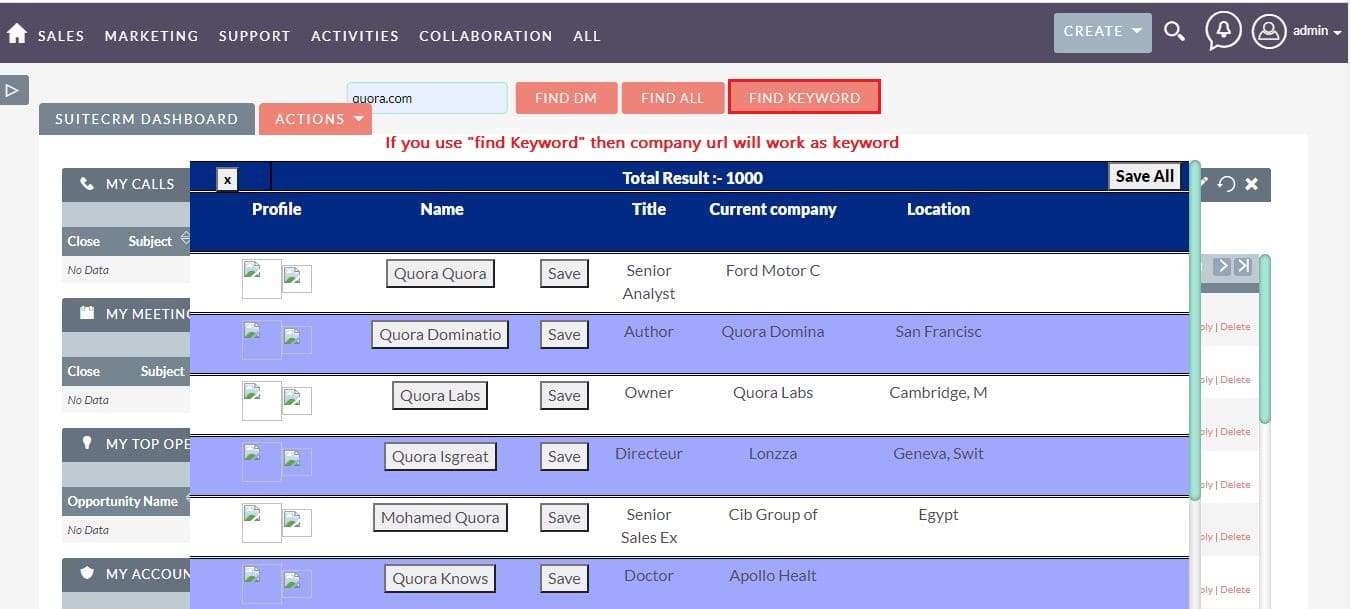Save the Quora Isgreat result
This screenshot has height=609, width=1350.
(x=564, y=457)
